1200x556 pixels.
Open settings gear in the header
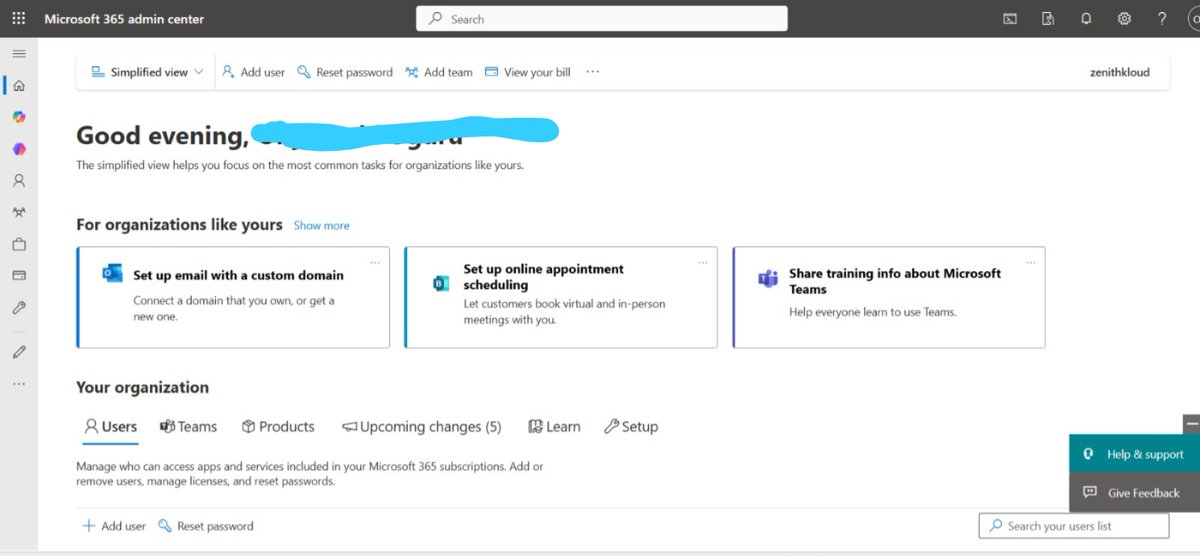click(1124, 19)
